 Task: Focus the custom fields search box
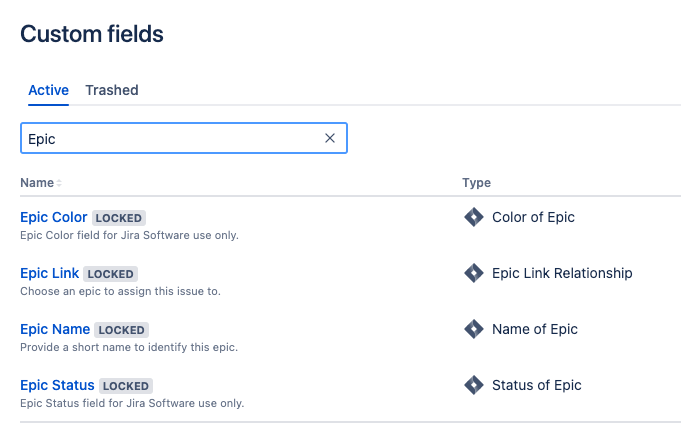(174, 138)
